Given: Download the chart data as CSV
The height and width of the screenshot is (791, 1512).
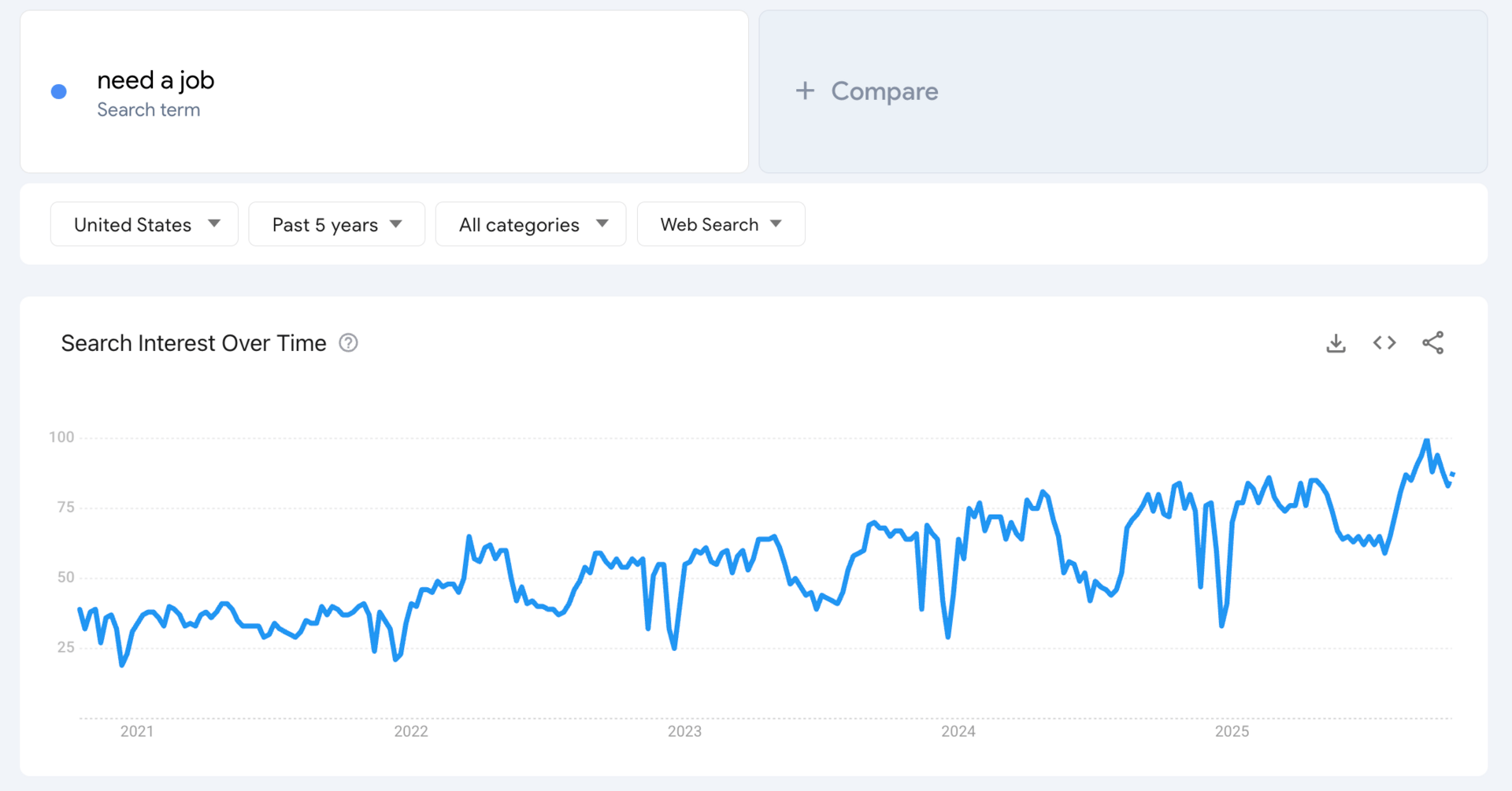Looking at the screenshot, I should pos(1336,343).
